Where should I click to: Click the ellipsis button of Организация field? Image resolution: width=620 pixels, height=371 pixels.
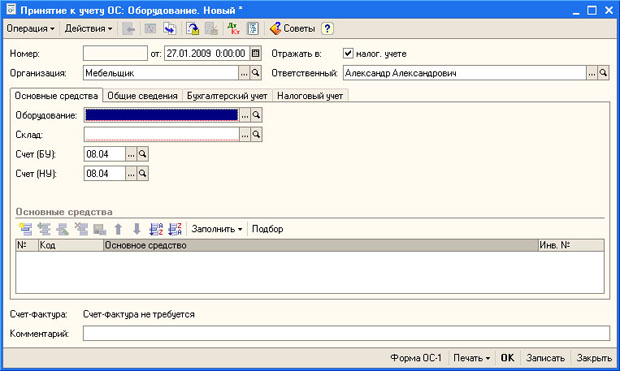pyautogui.click(x=244, y=73)
